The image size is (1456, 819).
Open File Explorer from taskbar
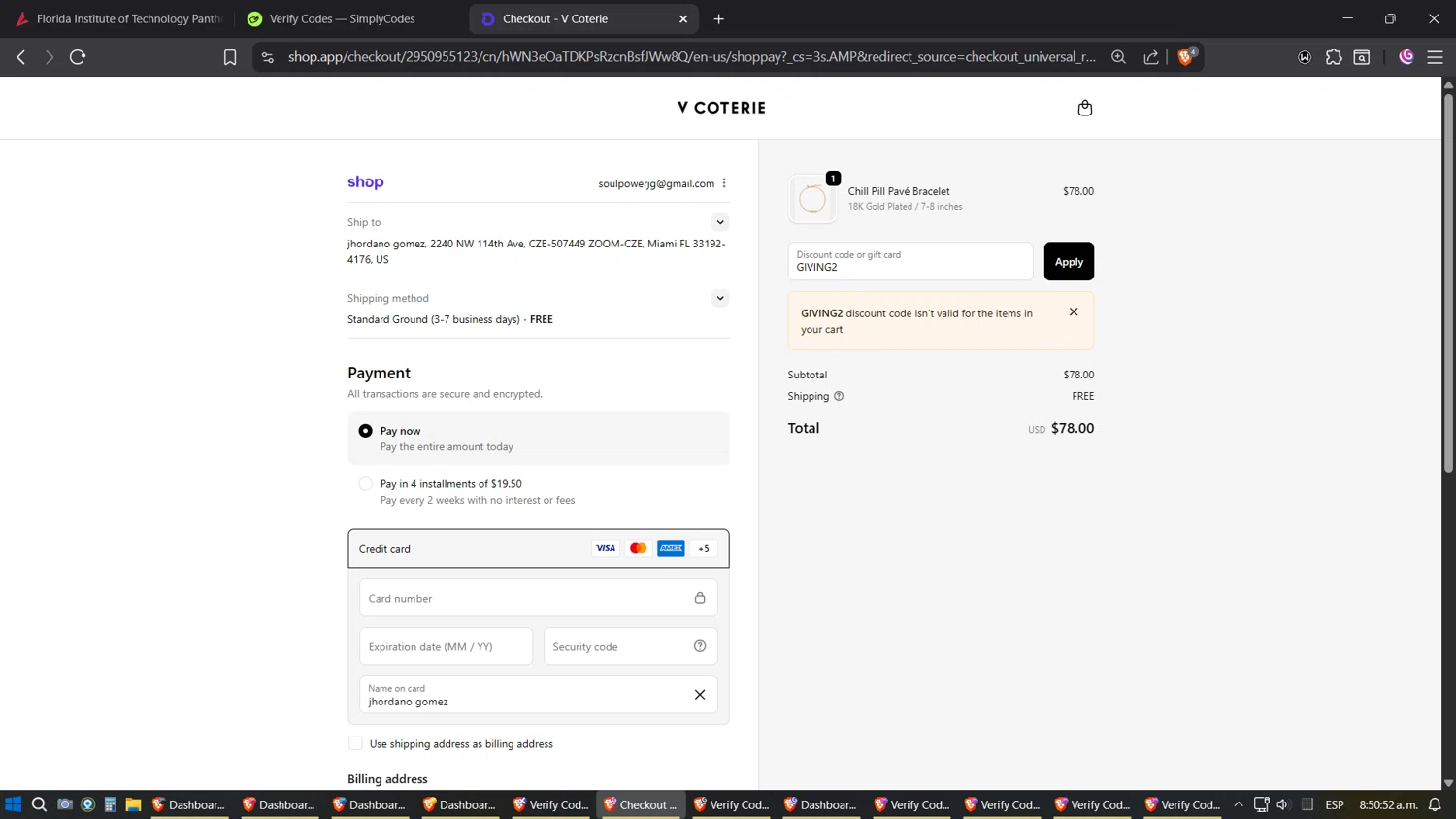pos(133,804)
